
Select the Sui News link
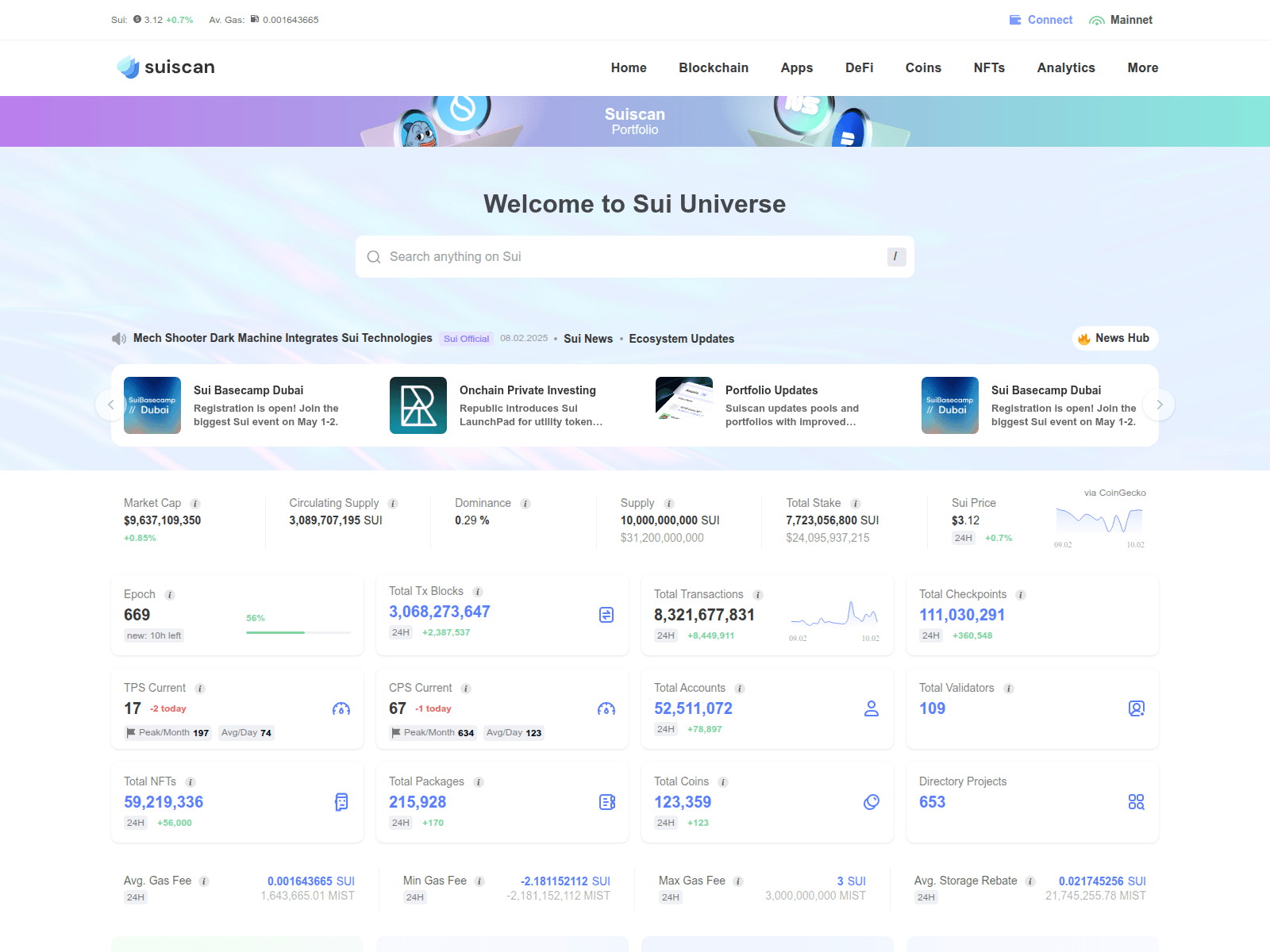(588, 339)
